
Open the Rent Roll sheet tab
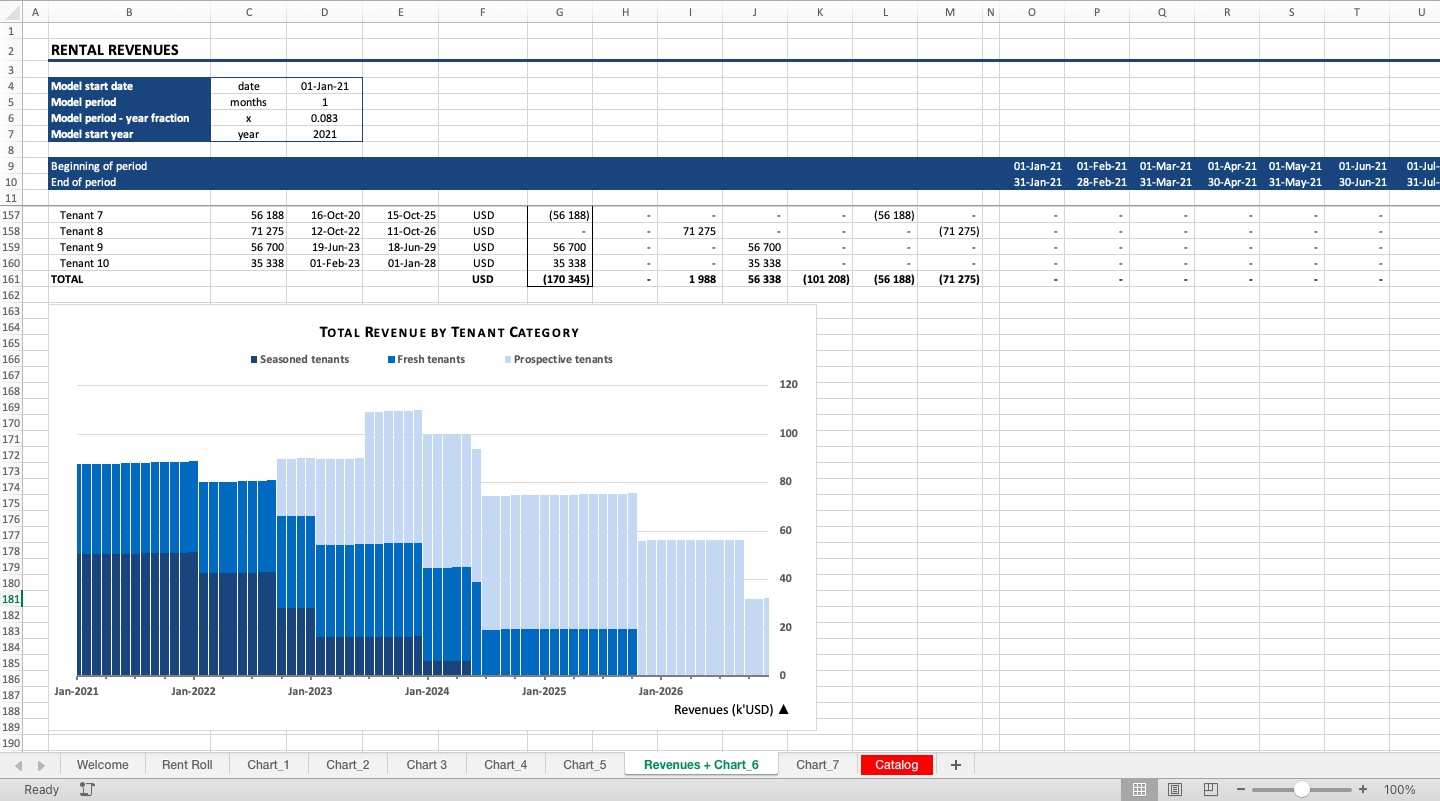(x=187, y=765)
